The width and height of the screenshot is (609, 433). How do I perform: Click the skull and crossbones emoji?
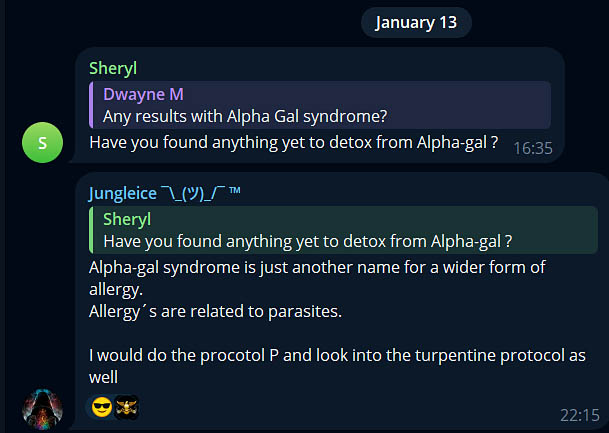[126, 407]
